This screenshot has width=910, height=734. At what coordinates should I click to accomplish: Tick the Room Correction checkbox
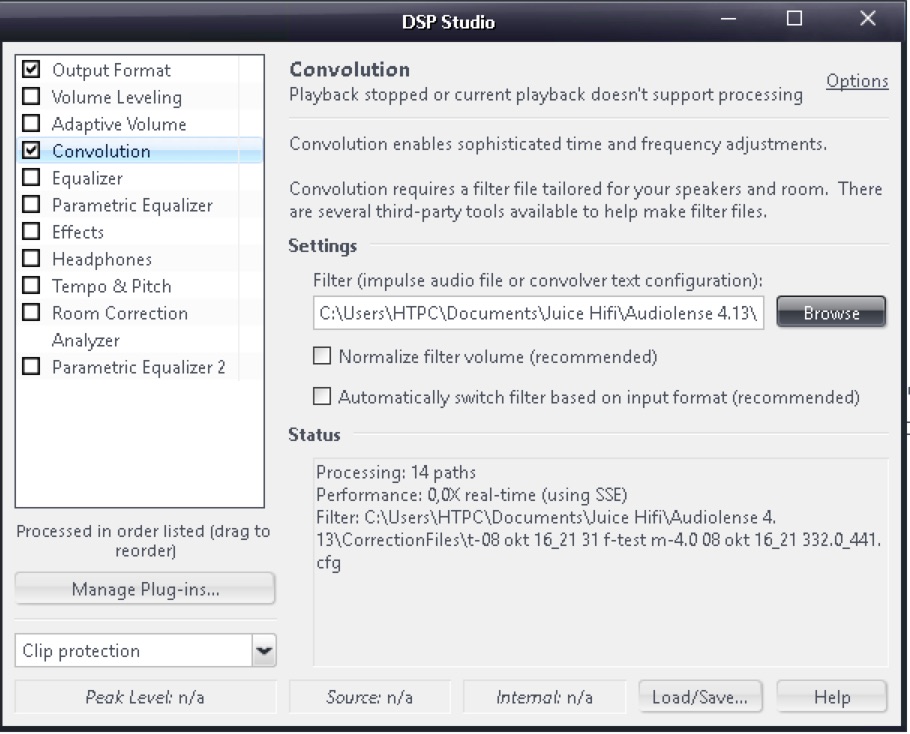click(32, 313)
